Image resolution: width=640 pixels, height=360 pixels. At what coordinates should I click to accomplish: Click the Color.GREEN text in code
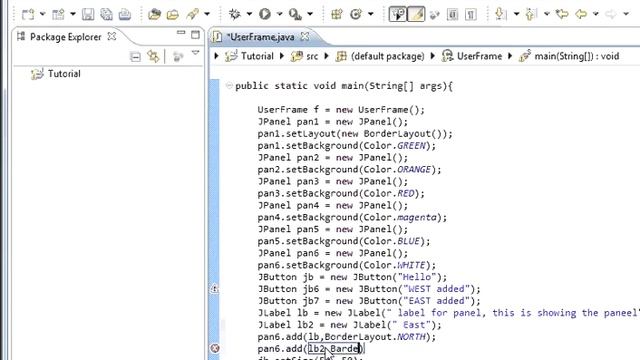395,146
